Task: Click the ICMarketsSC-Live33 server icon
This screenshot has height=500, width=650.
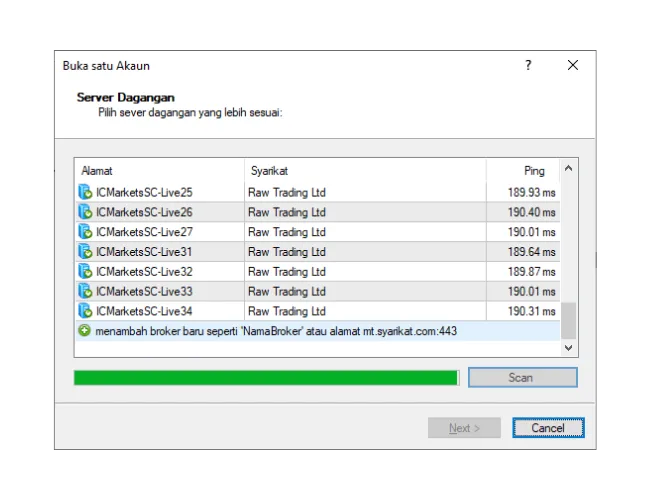Action: [85, 292]
